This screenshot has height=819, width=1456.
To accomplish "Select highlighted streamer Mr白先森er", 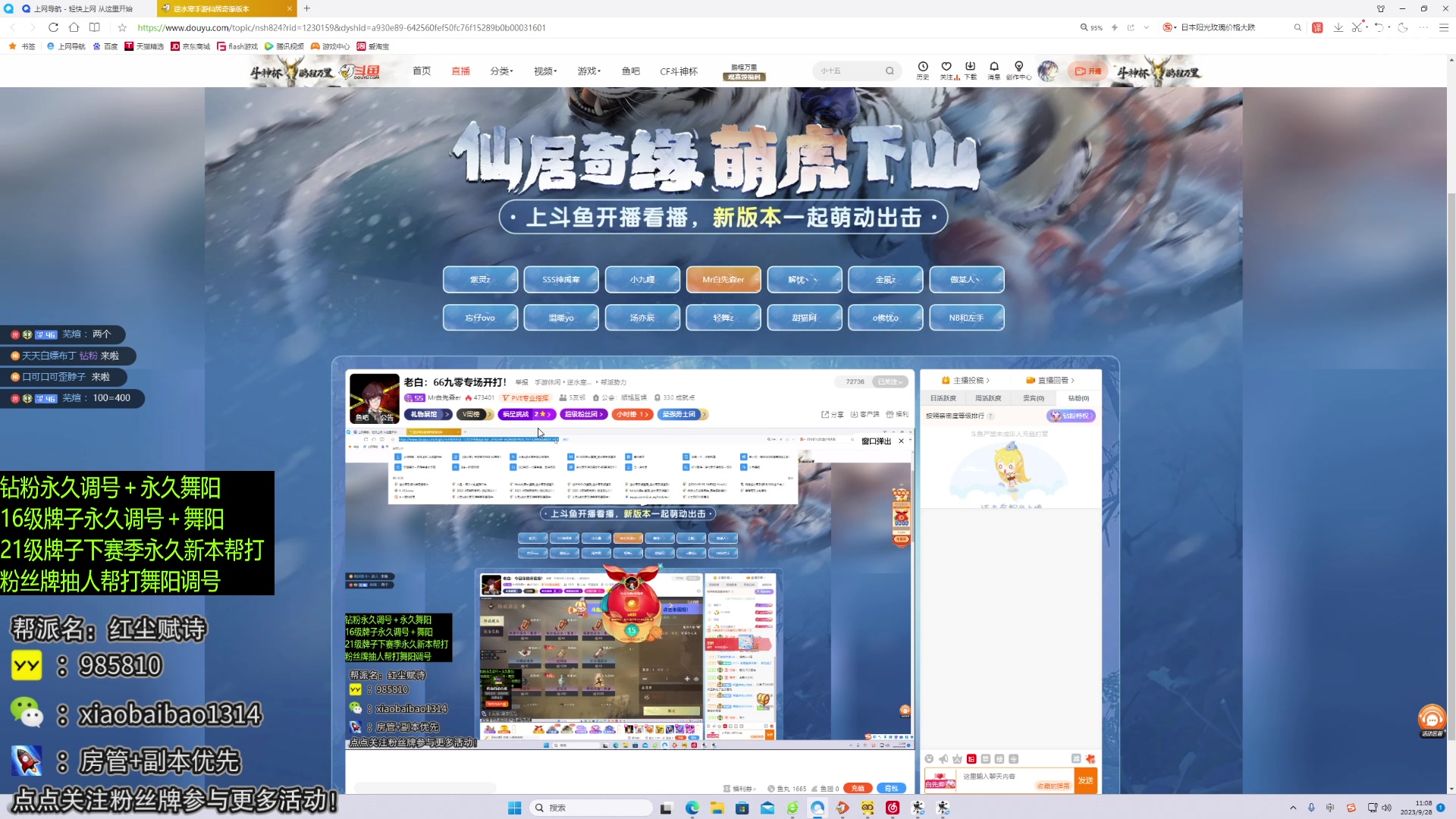I will click(x=723, y=280).
